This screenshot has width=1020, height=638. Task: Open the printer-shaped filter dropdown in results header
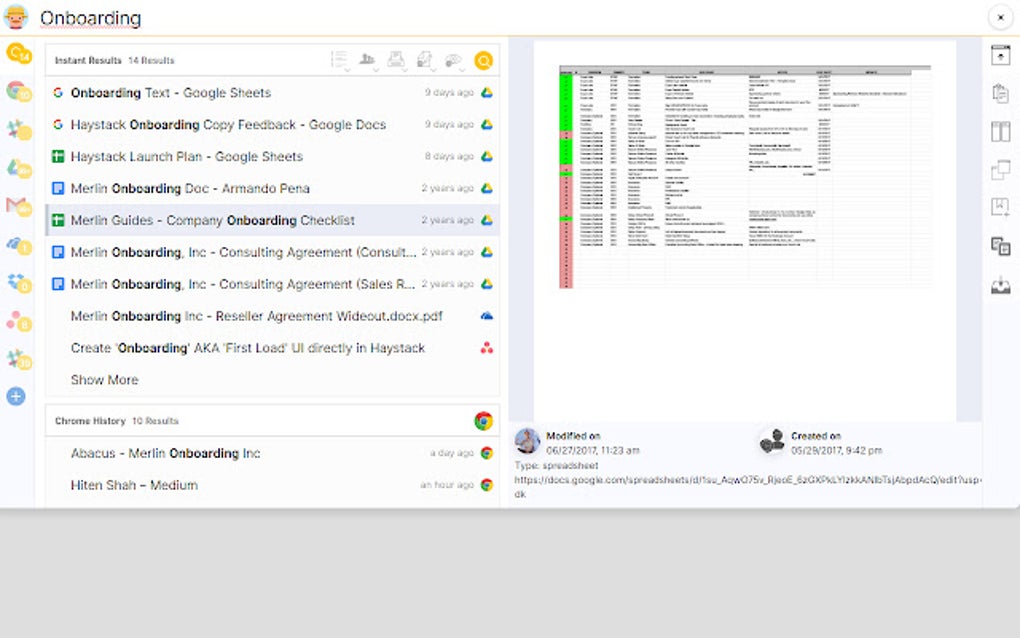[396, 60]
